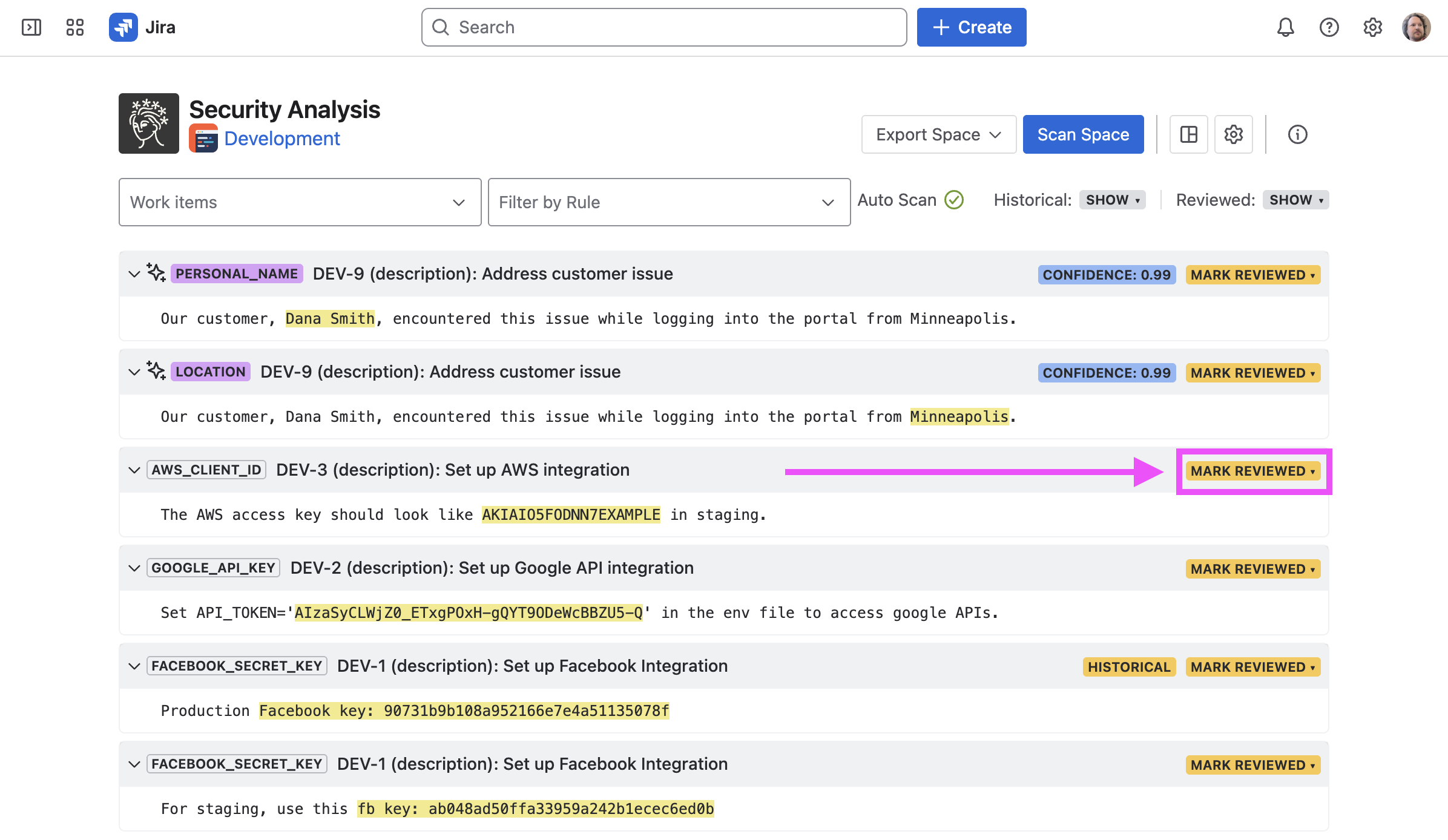
Task: Click the Jira logo icon
Action: 123,27
